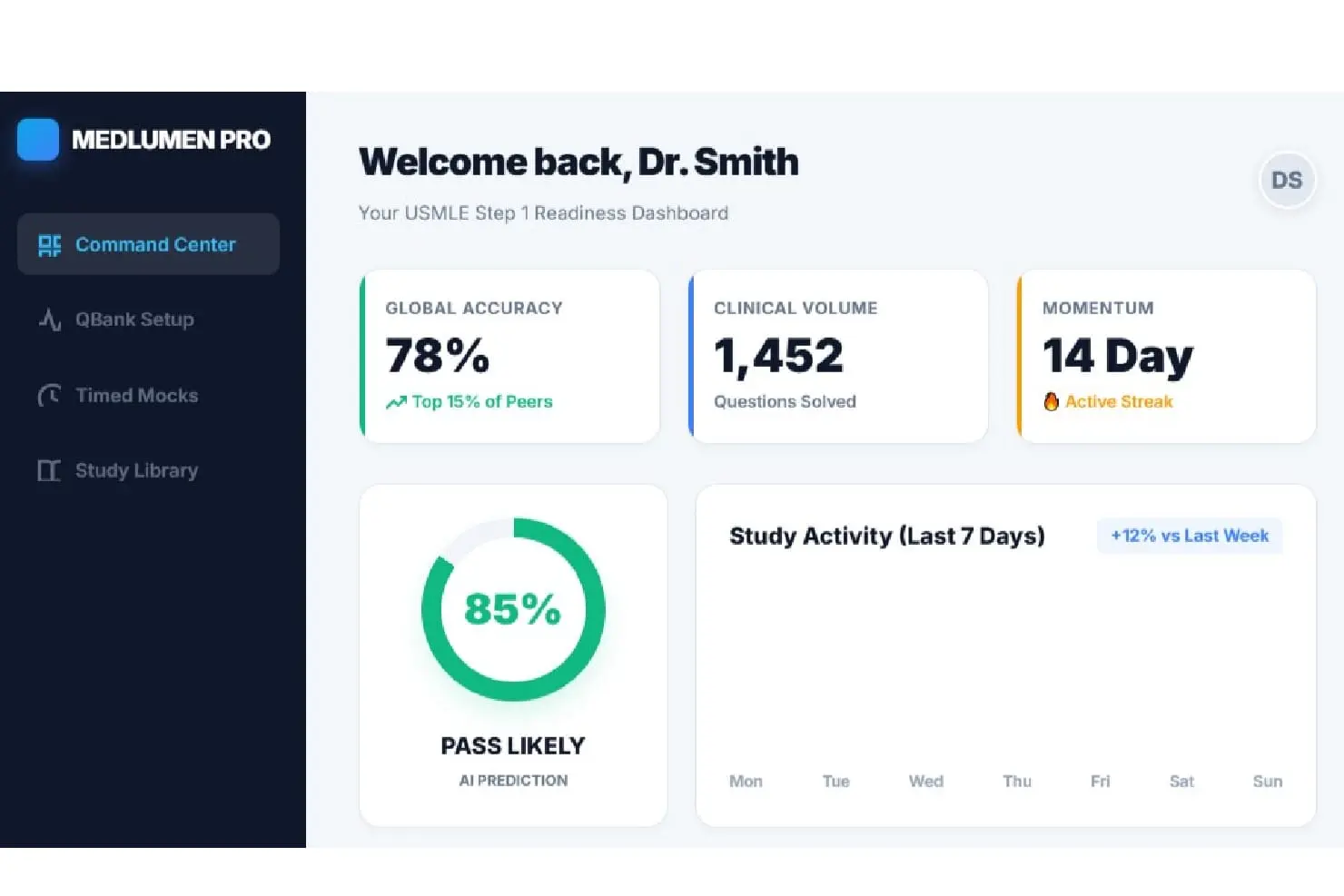
Task: Click the 1,452 questions count
Action: click(x=778, y=356)
